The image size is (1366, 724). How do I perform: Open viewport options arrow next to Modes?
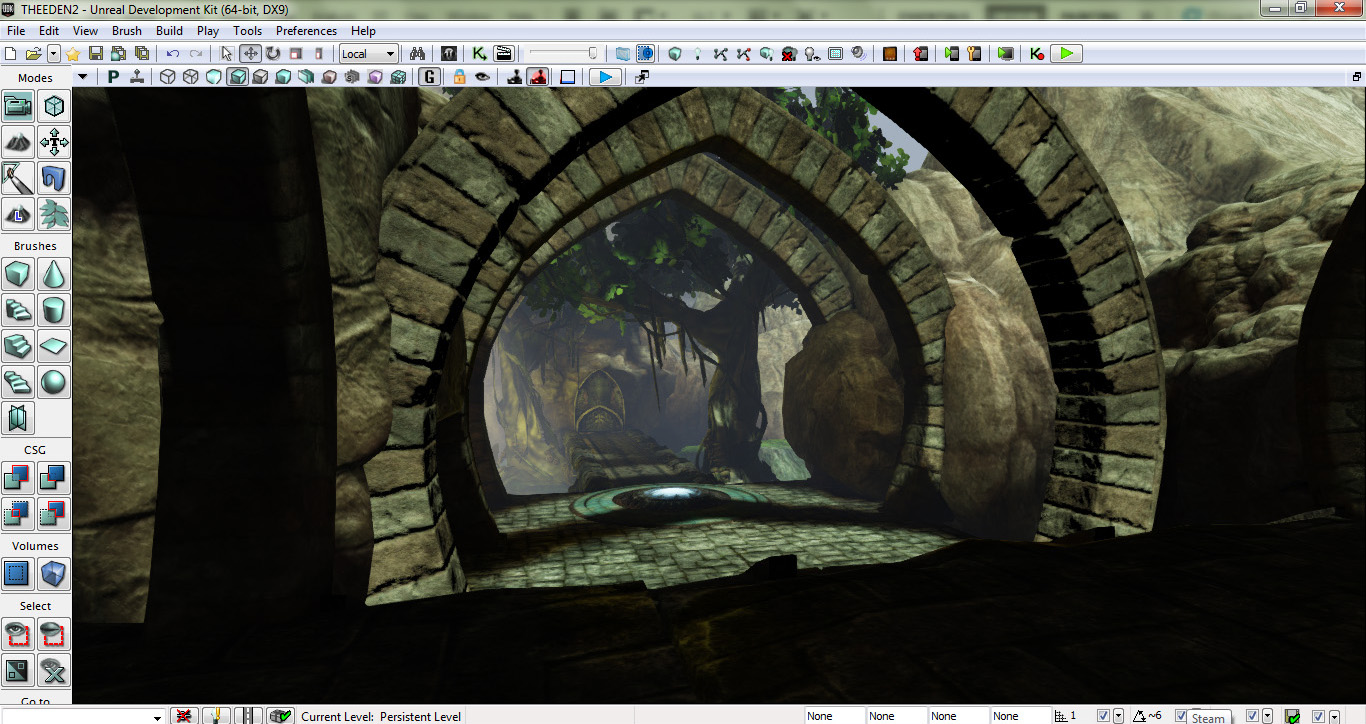point(82,77)
